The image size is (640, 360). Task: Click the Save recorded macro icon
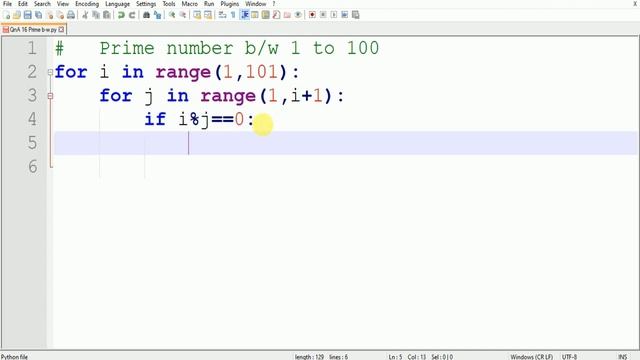(x=356, y=15)
